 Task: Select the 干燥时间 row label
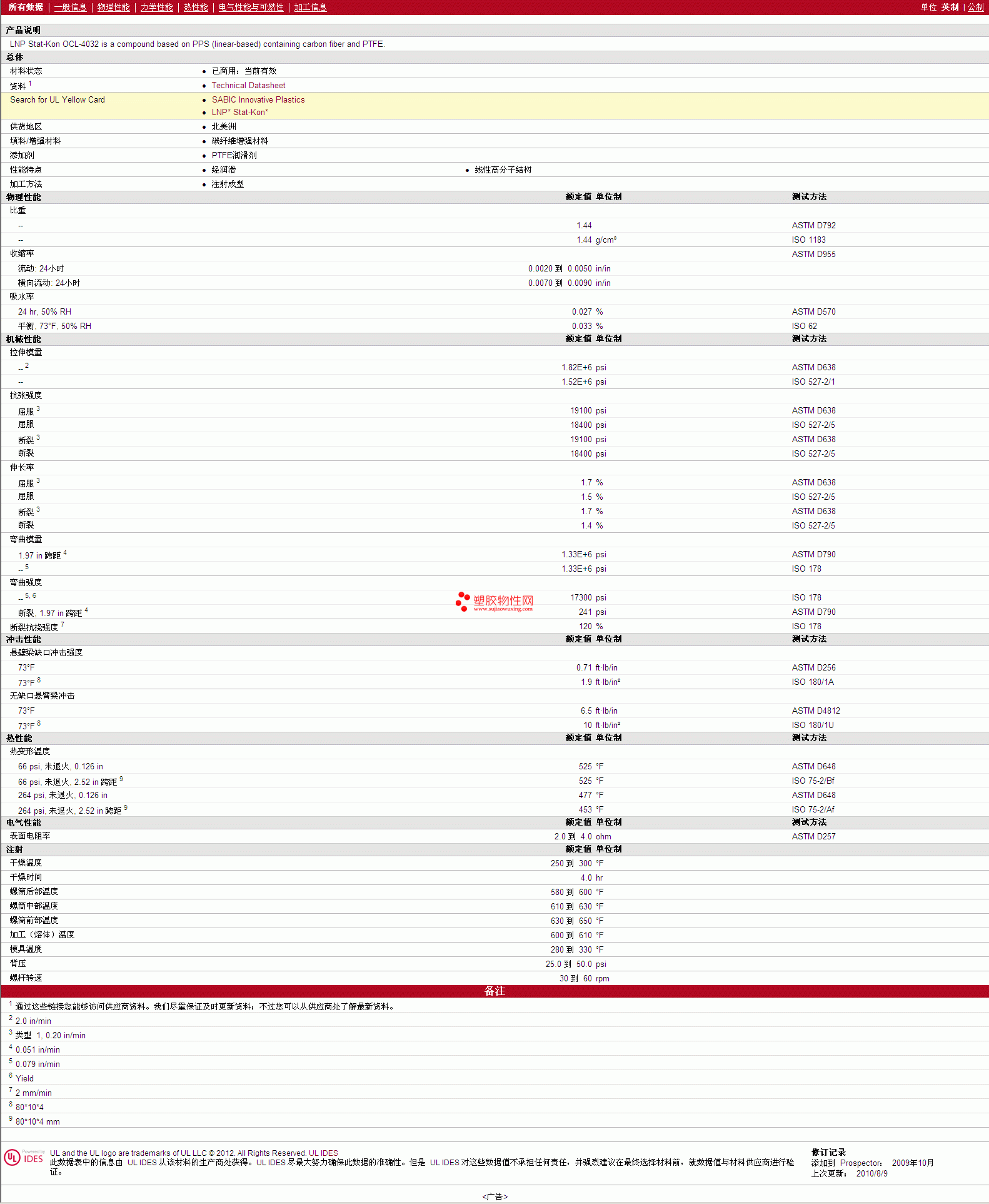pyautogui.click(x=26, y=878)
